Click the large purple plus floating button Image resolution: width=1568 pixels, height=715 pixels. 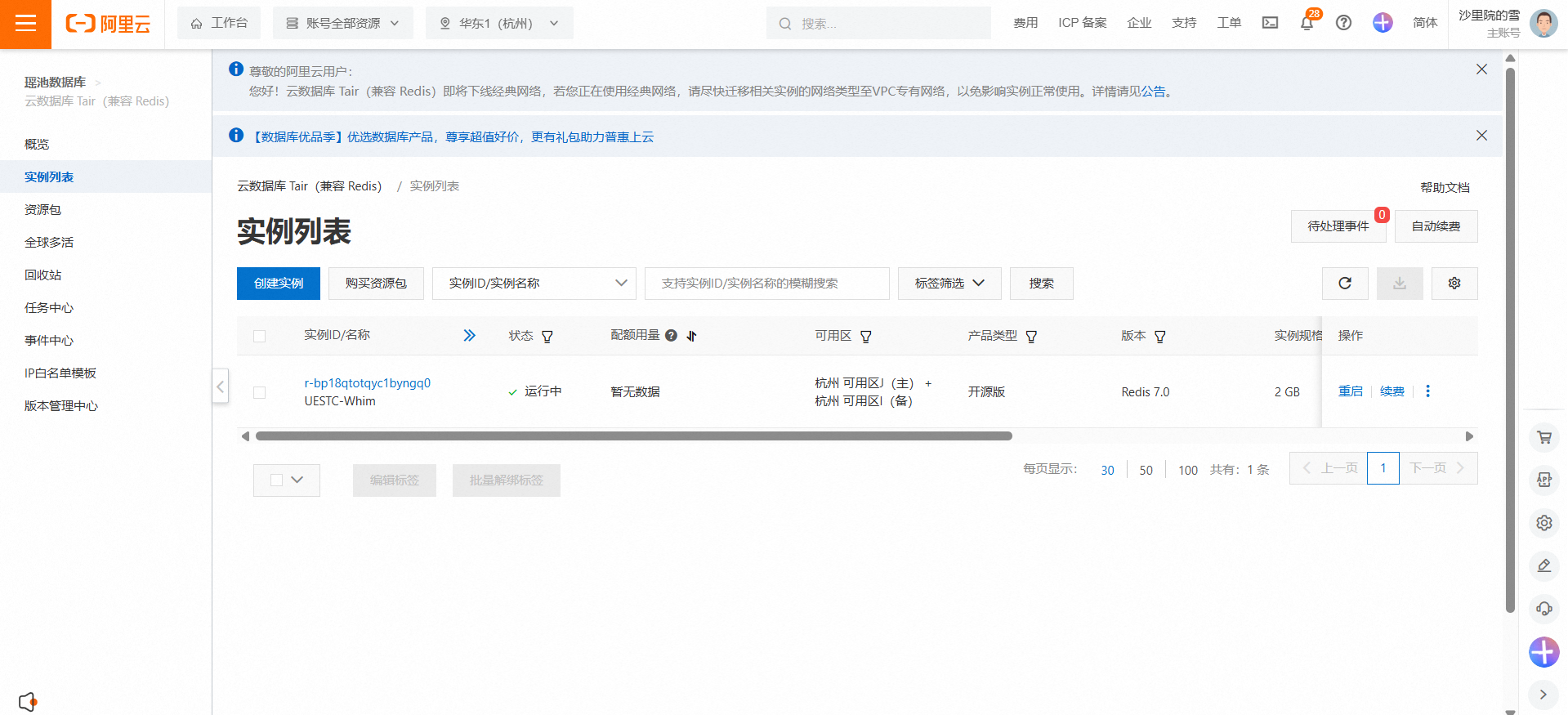(1544, 652)
